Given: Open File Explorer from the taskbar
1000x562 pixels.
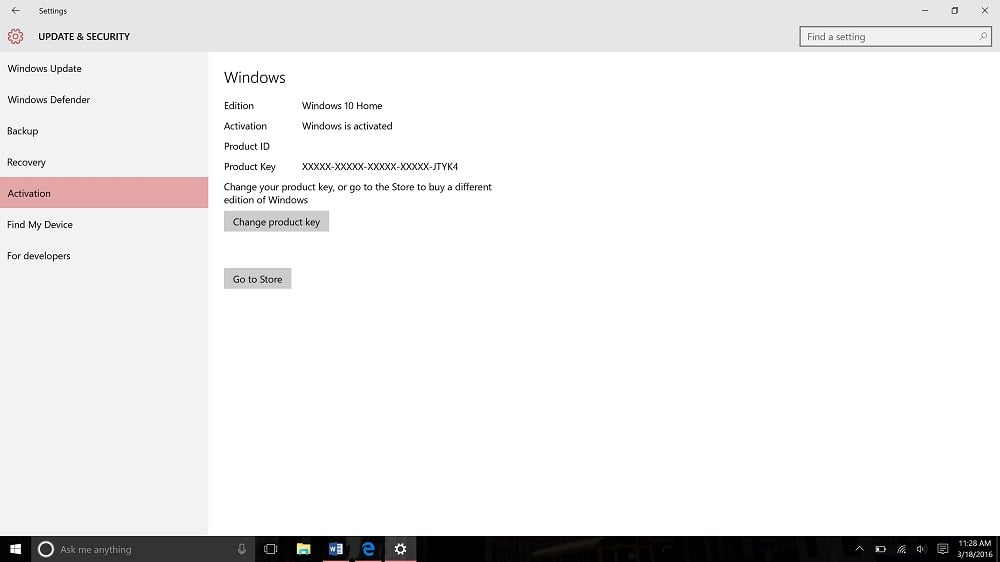Looking at the screenshot, I should point(304,549).
